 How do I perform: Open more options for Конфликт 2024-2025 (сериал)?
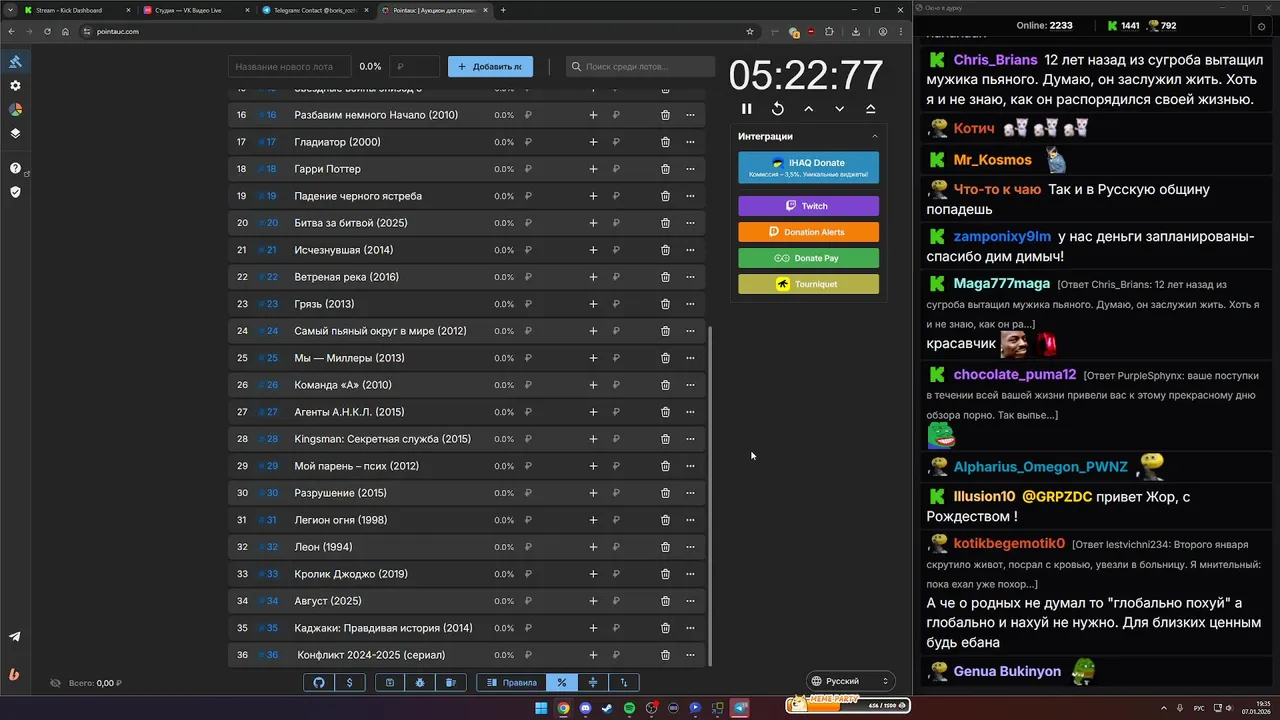(690, 655)
